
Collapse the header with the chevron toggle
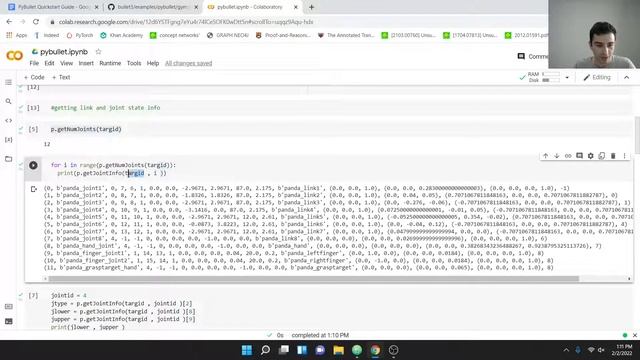click(x=627, y=77)
